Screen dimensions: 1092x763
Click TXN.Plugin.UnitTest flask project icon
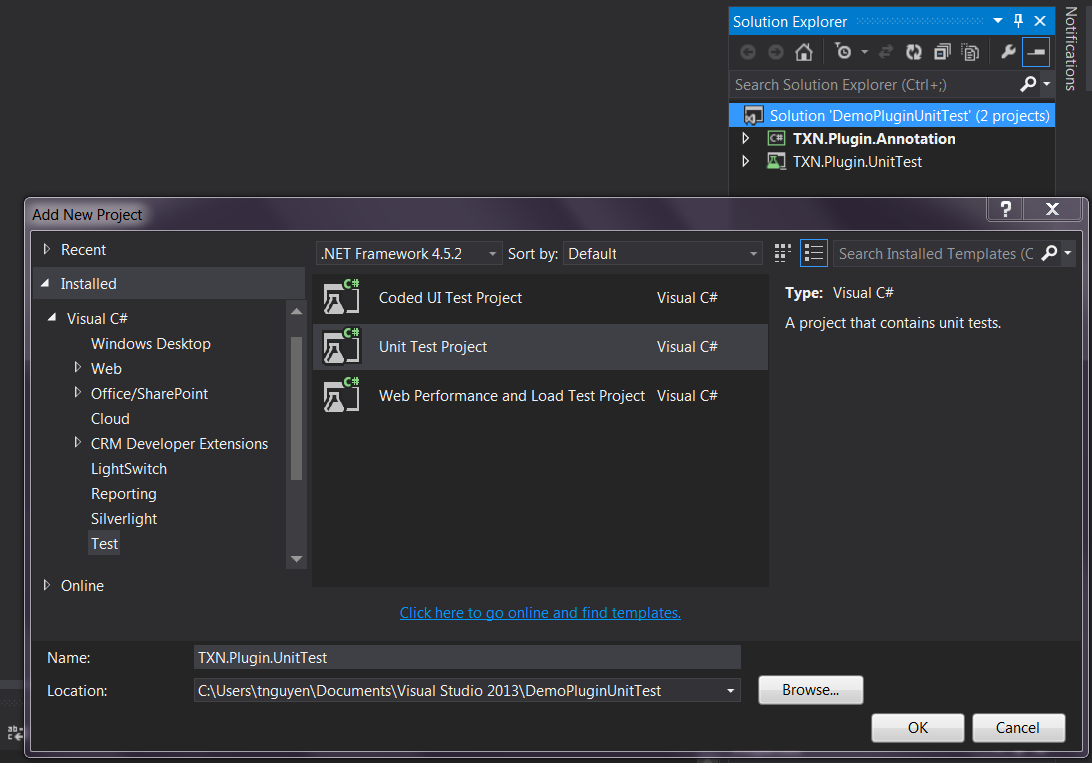tap(776, 162)
